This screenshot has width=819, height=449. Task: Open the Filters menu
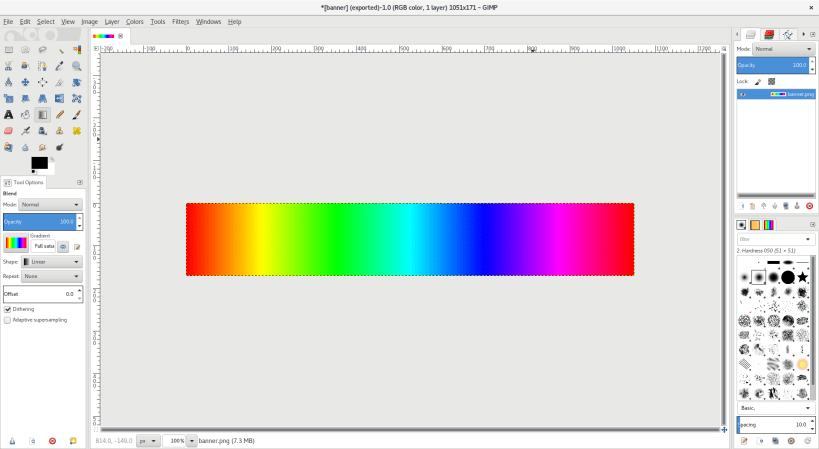(x=181, y=22)
